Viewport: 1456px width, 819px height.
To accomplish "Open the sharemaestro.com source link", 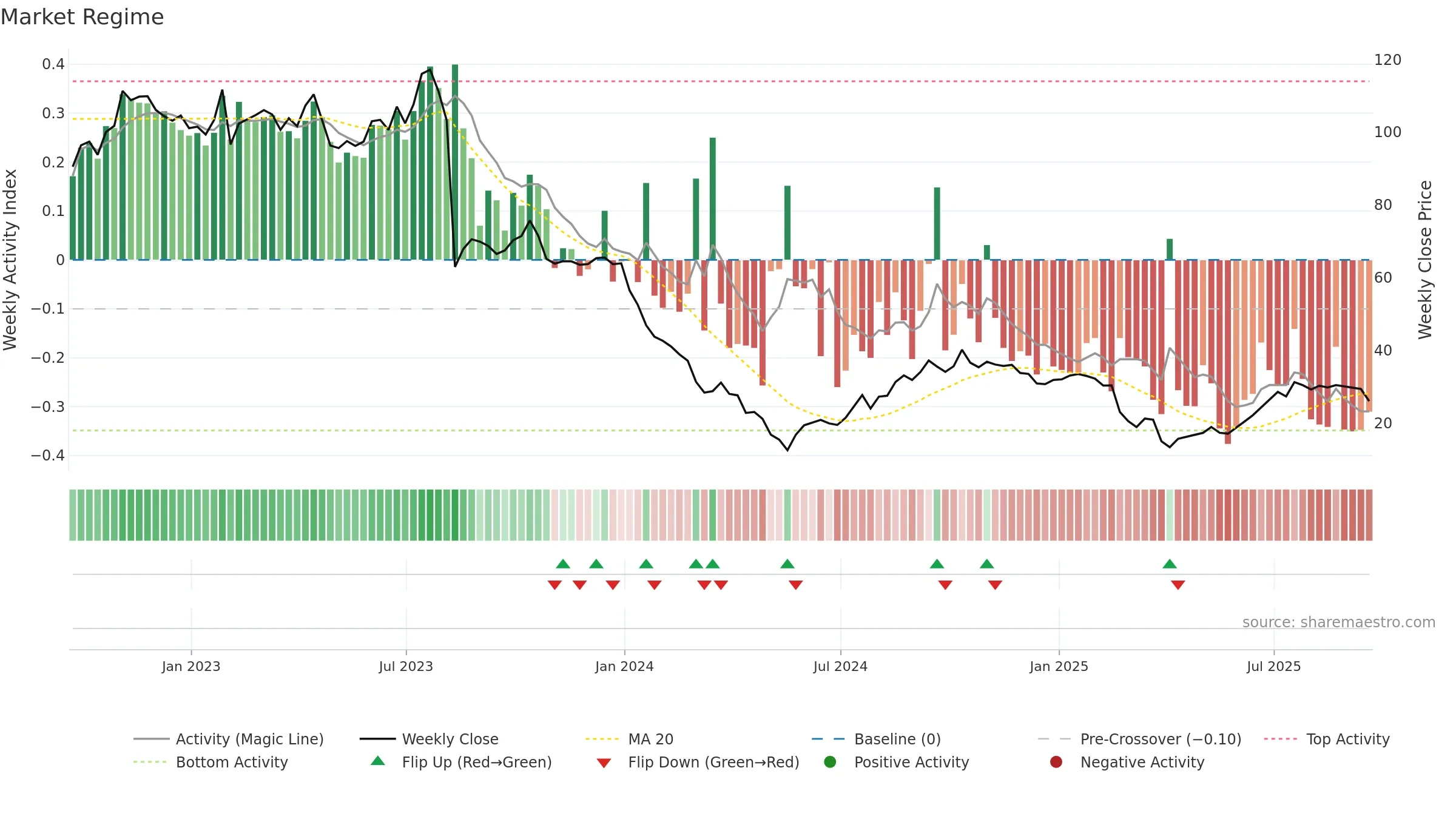I will click(1339, 622).
